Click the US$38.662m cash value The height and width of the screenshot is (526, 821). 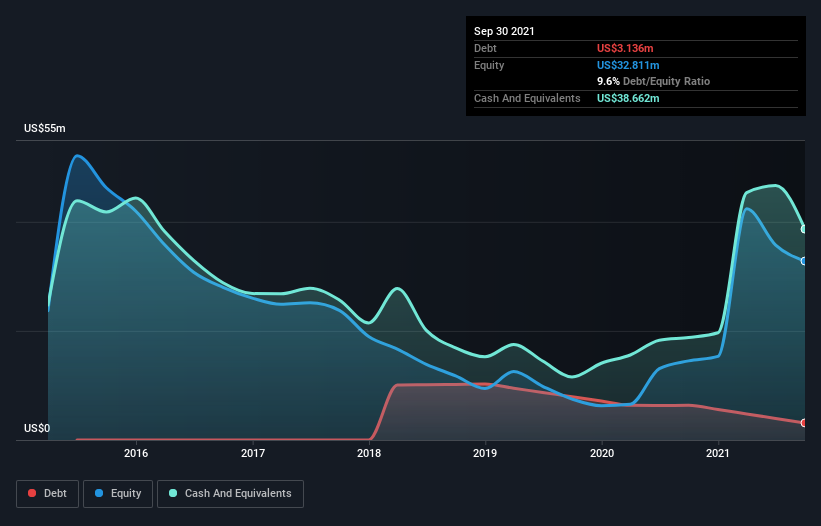(x=628, y=98)
